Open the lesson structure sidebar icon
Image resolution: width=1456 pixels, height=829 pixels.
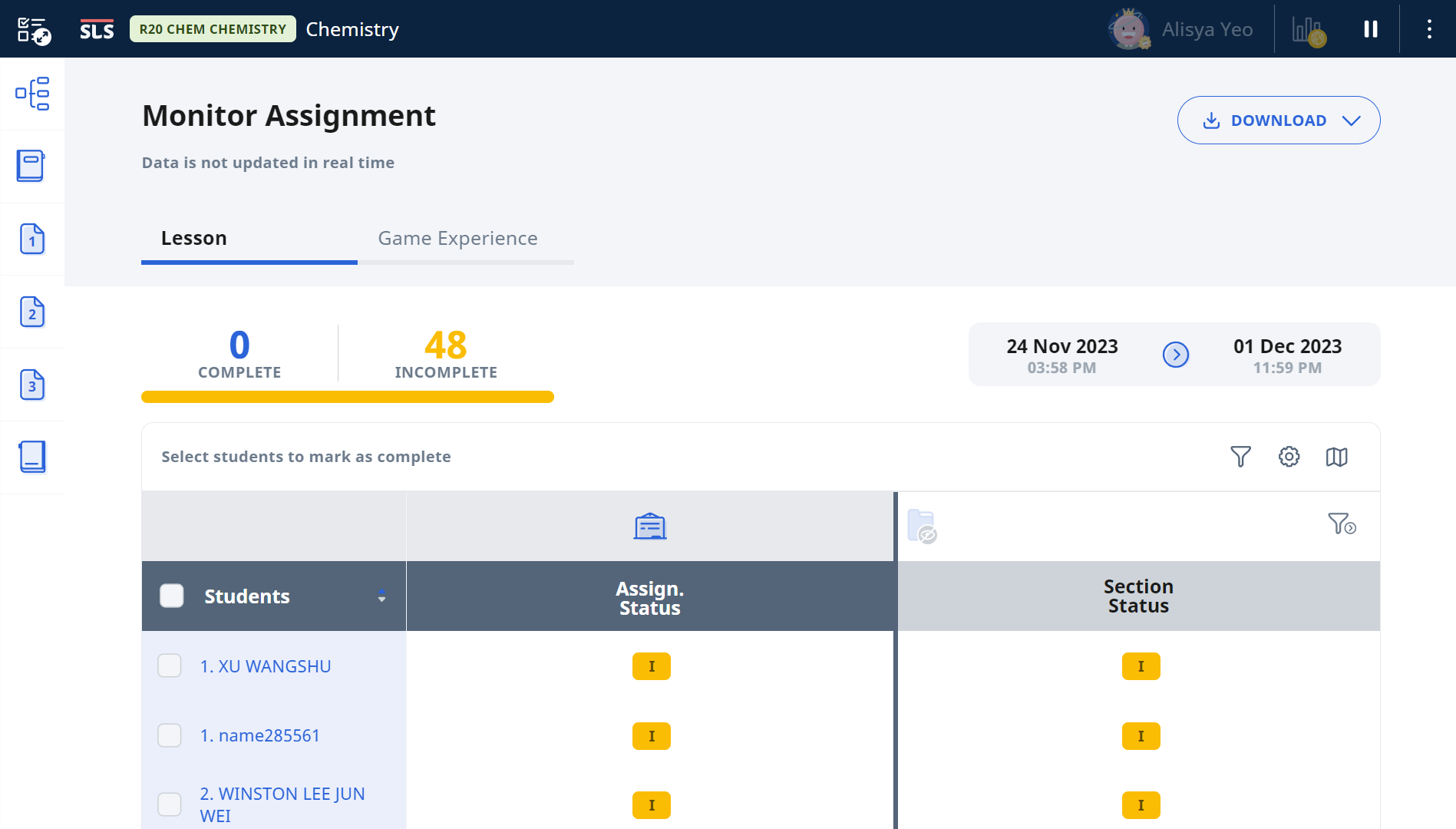tap(32, 94)
